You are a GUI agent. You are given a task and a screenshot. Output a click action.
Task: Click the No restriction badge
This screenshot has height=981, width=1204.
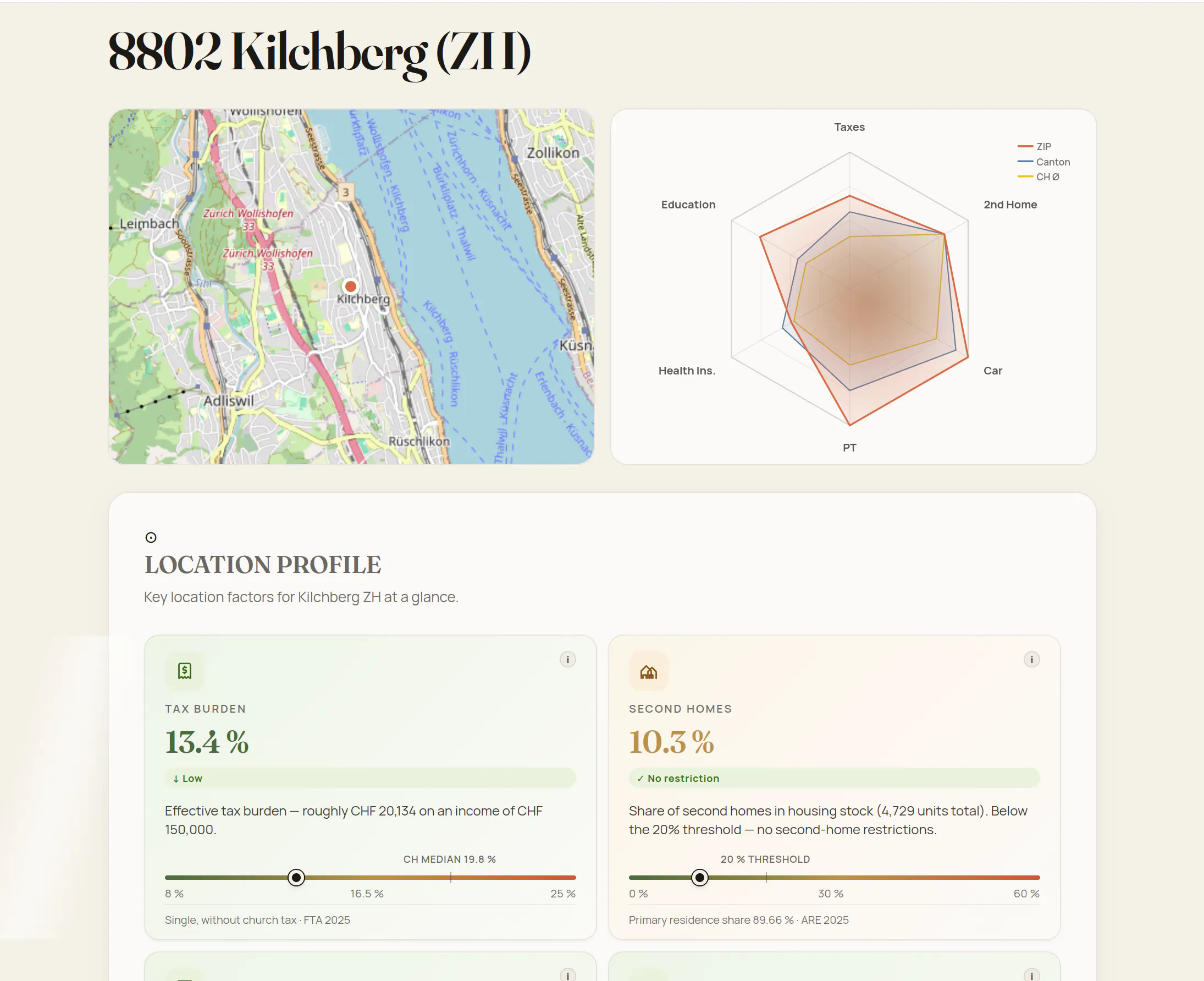pos(834,778)
